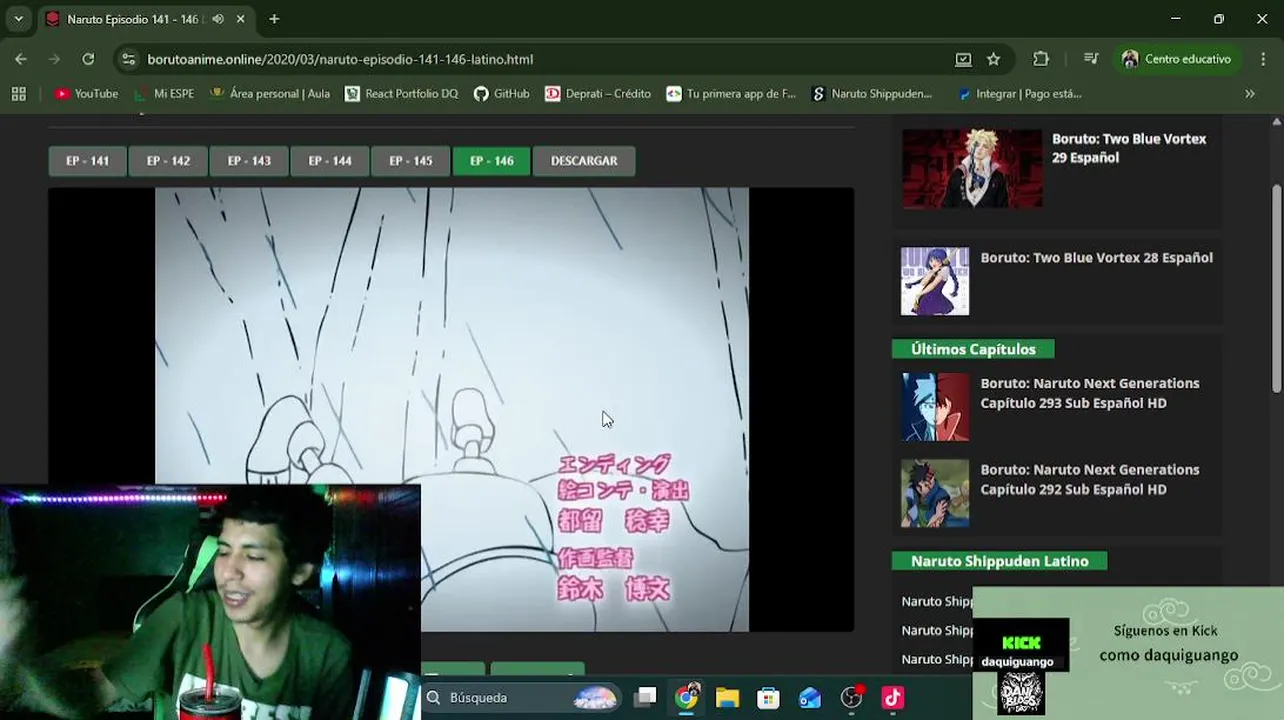Open Tu primera app de F... bookmark
This screenshot has width=1284, height=720.
coord(731,93)
